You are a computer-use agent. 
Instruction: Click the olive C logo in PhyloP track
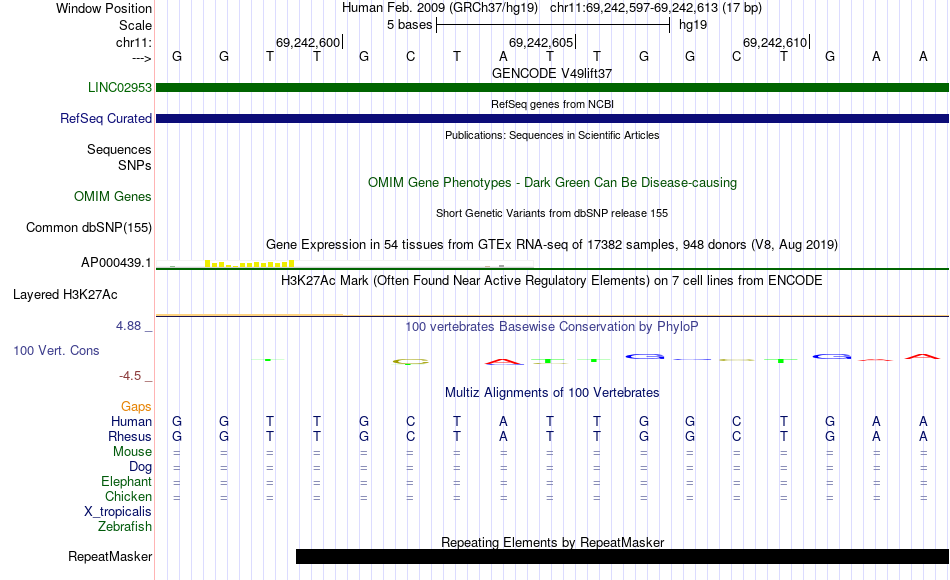pos(411,362)
